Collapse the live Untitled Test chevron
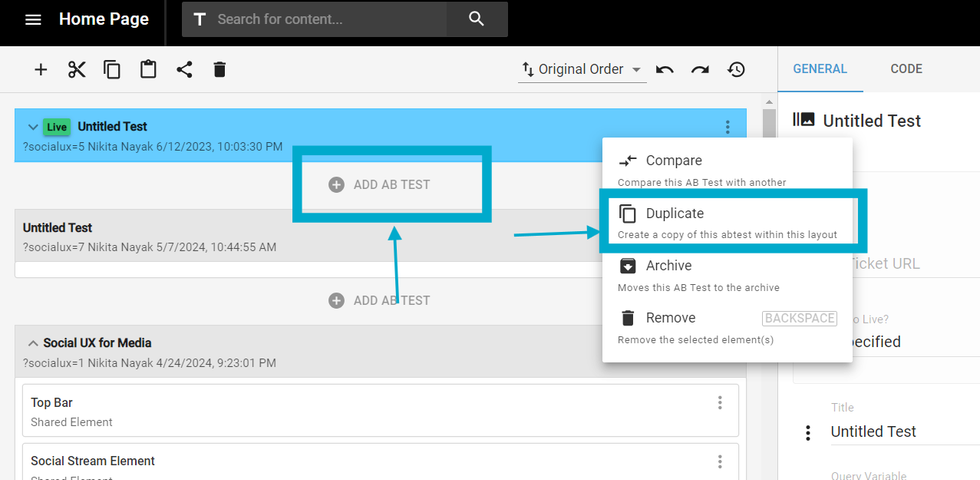The image size is (980, 480). pos(33,127)
